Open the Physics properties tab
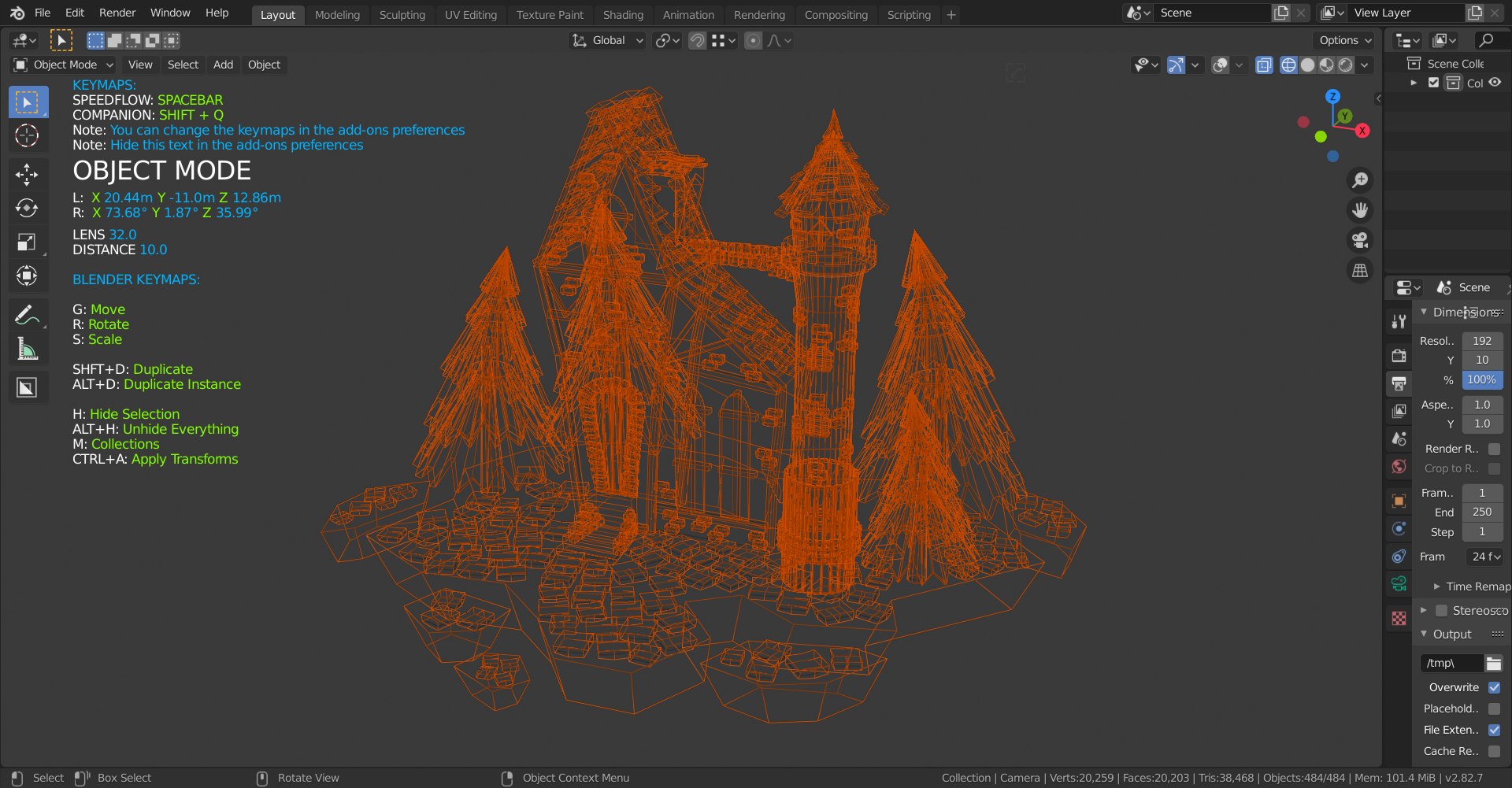The image size is (1512, 788). 1399,528
